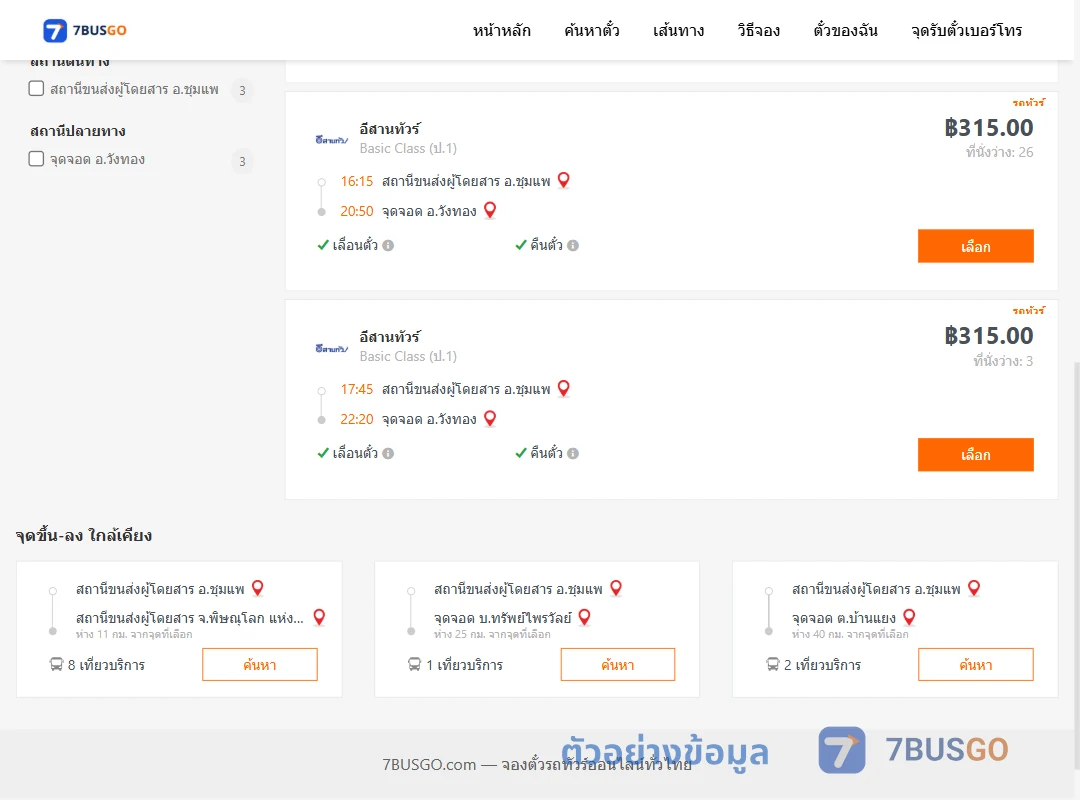
Task: Click ห่าง 11 กม. จากจุดที่เลือก distance text
Action: click(134, 634)
